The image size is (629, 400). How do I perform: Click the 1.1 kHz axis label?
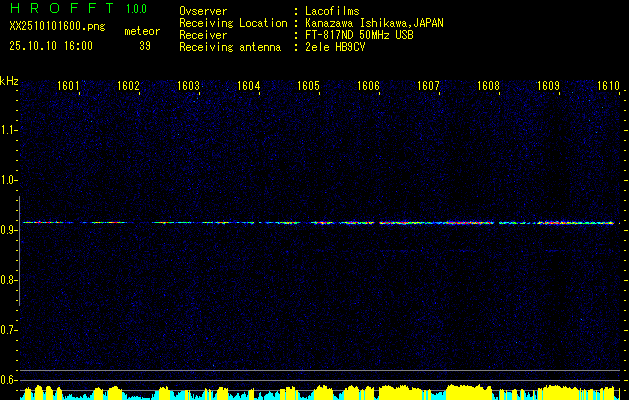(10, 130)
